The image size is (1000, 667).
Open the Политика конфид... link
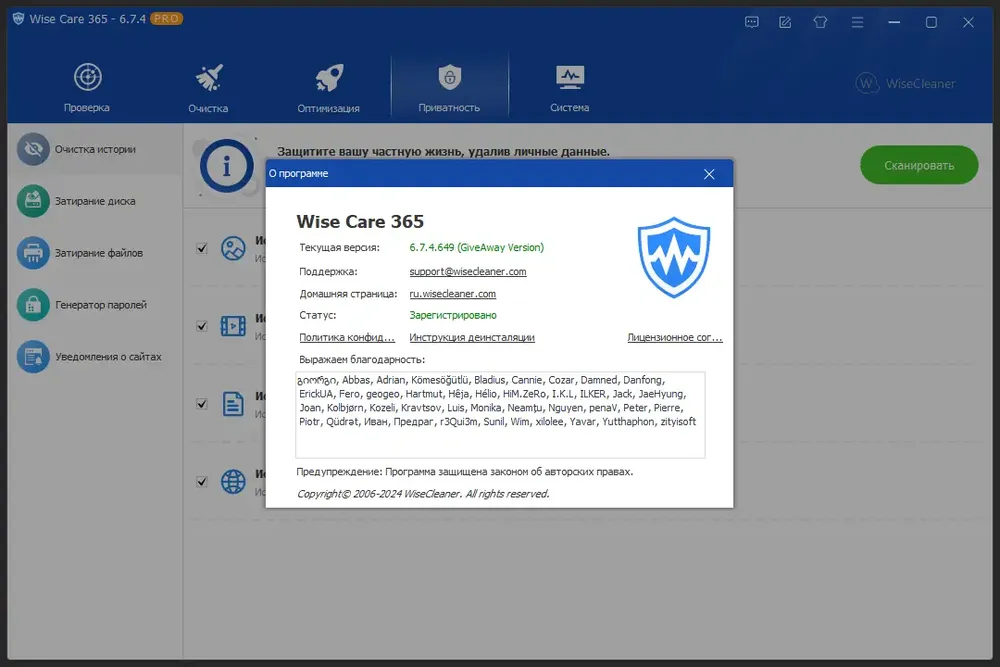[347, 337]
